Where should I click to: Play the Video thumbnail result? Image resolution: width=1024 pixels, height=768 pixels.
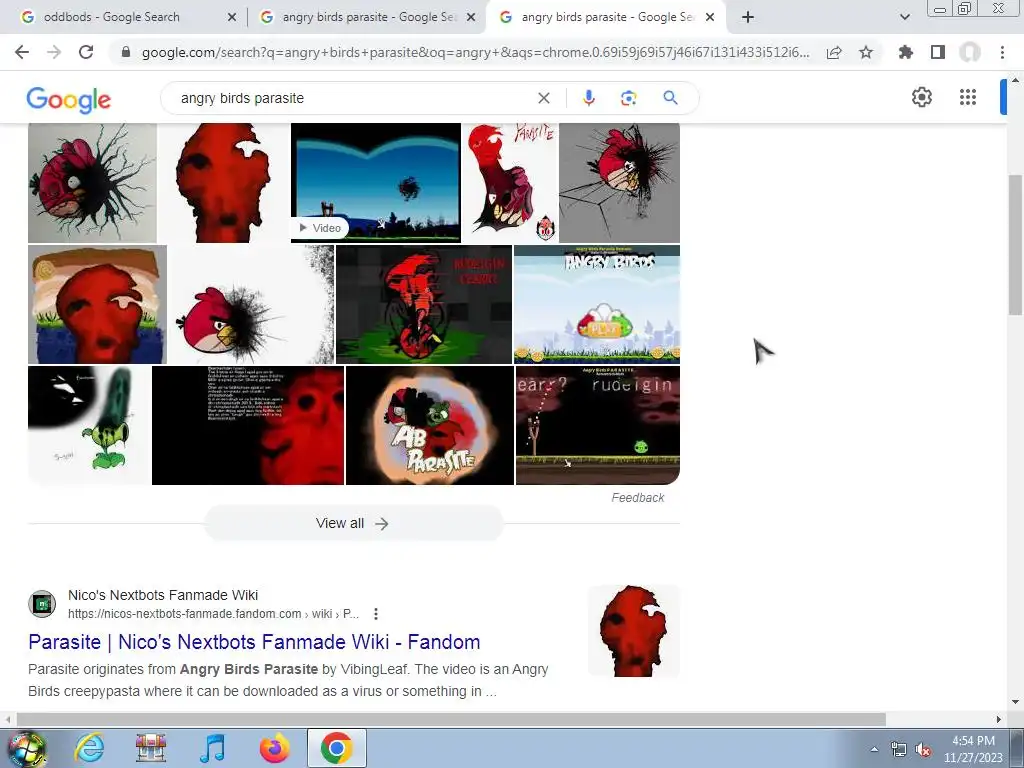376,182
